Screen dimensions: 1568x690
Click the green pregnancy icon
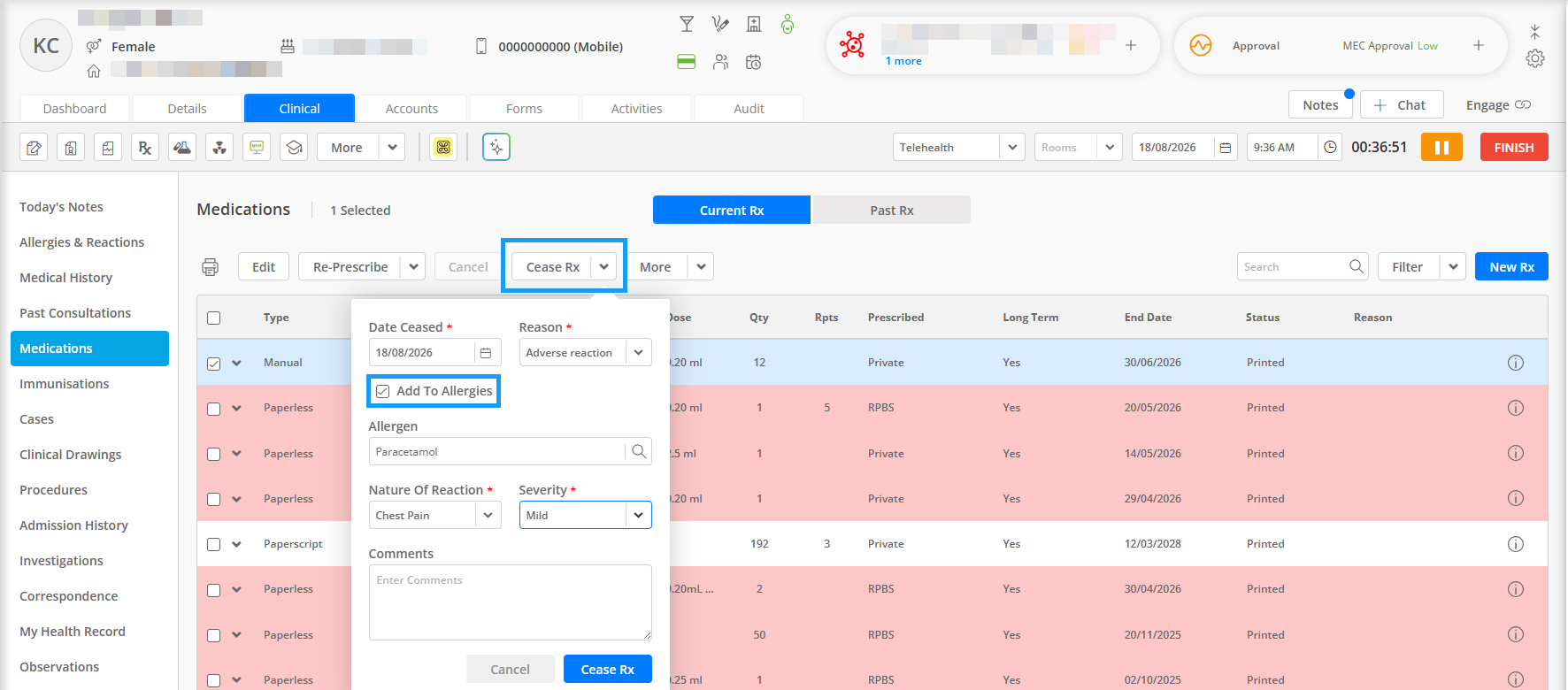point(788,24)
